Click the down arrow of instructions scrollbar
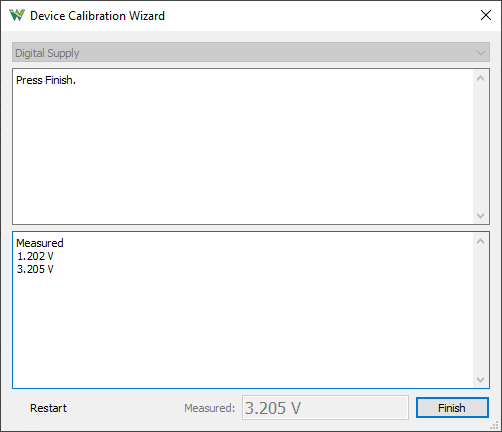Image resolution: width=502 pixels, height=432 pixels. [x=480, y=216]
